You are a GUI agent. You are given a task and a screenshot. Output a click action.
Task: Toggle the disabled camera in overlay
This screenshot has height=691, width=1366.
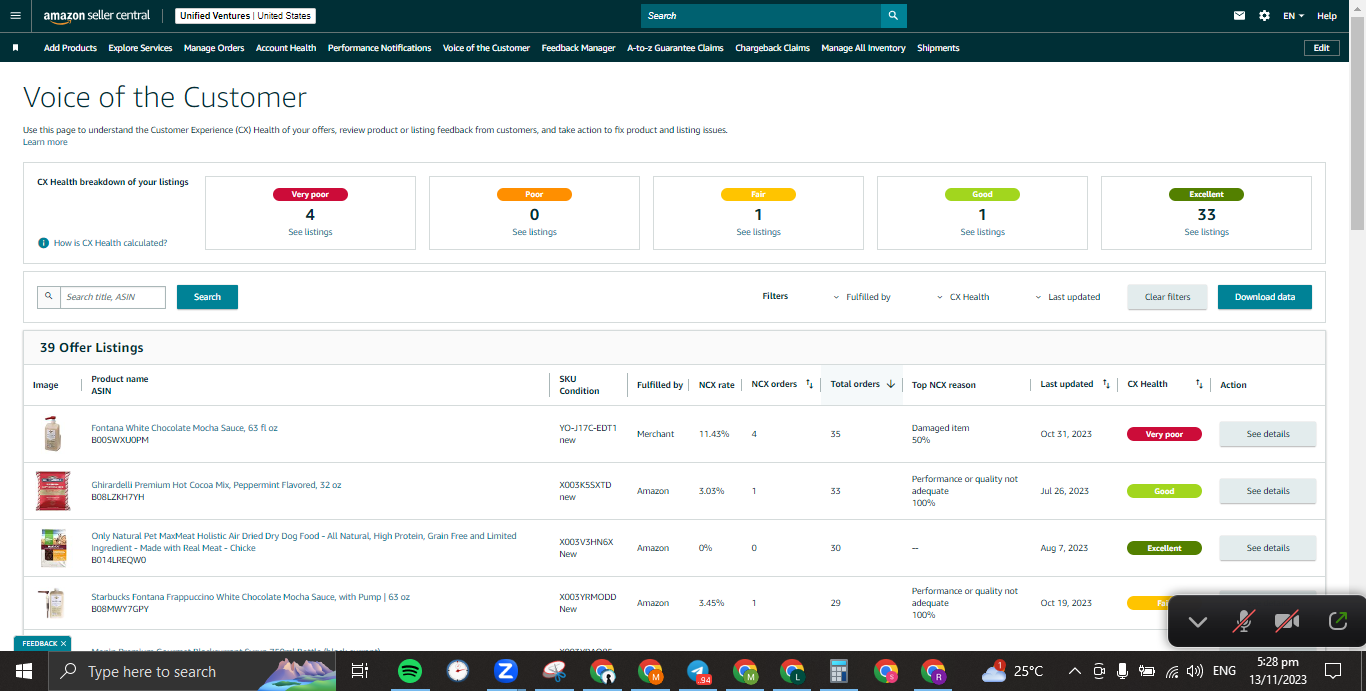pos(1287,622)
